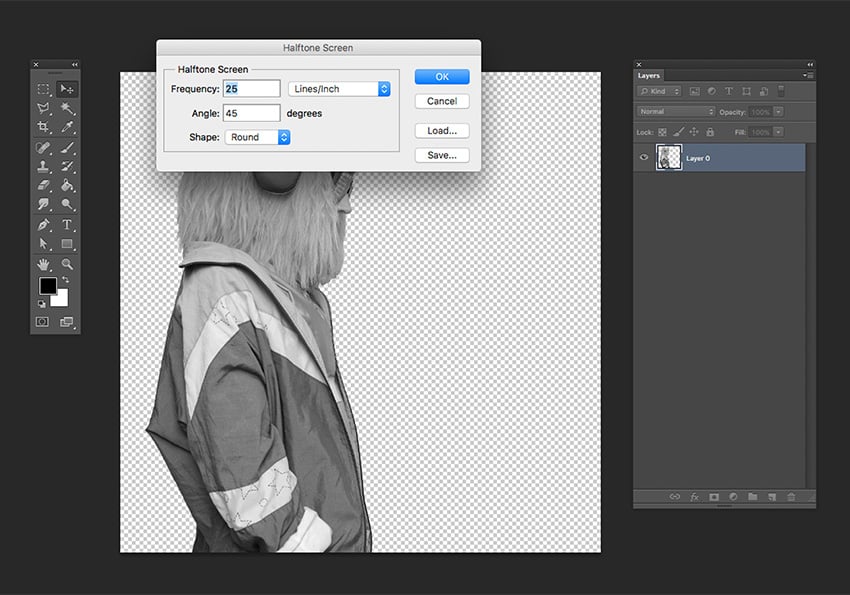The image size is (850, 595).
Task: Click the Layers panel tab
Action: (649, 75)
